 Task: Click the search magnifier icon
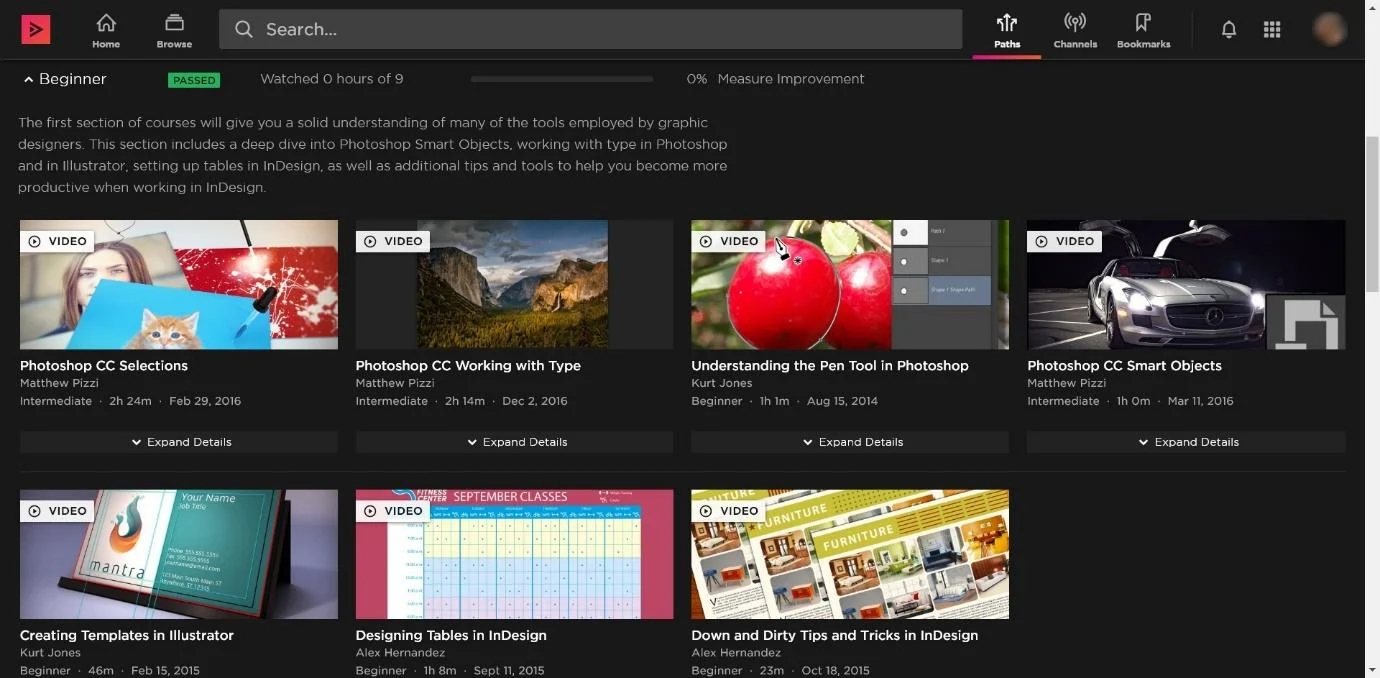pyautogui.click(x=243, y=30)
